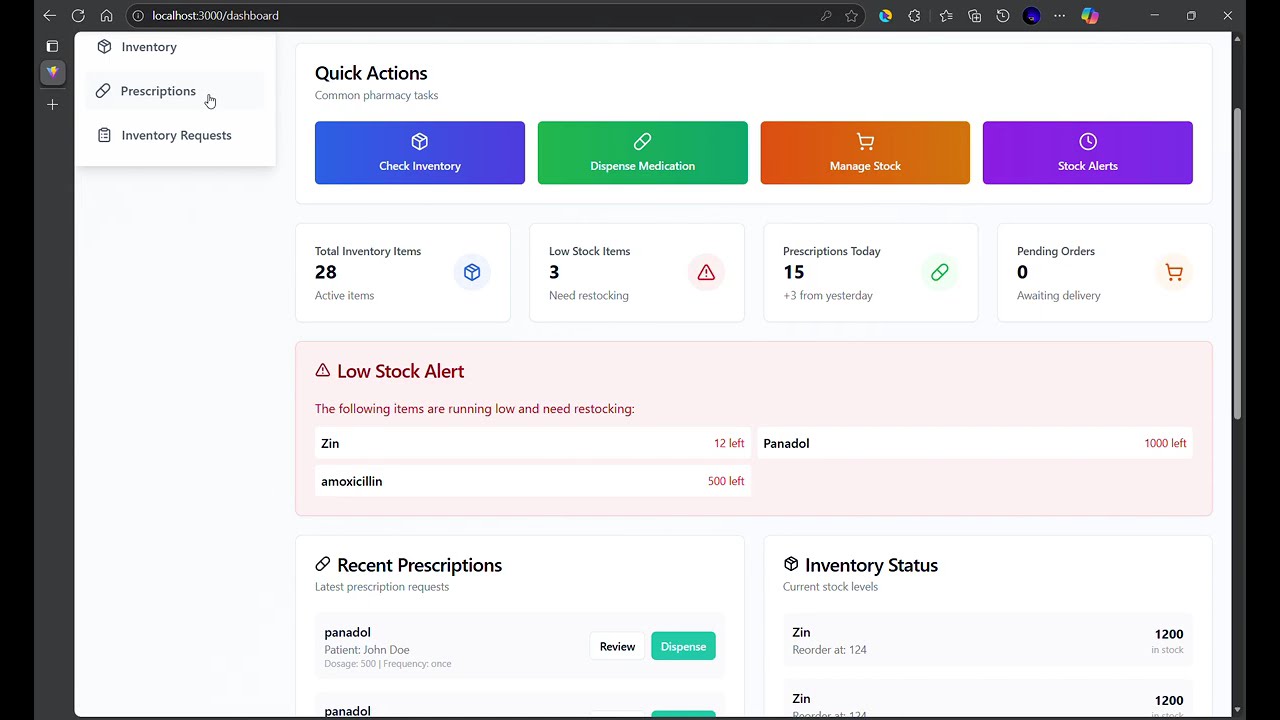Screen dimensions: 1280x720
Task: Open the Copilot icon in the toolbar
Action: click(1090, 16)
